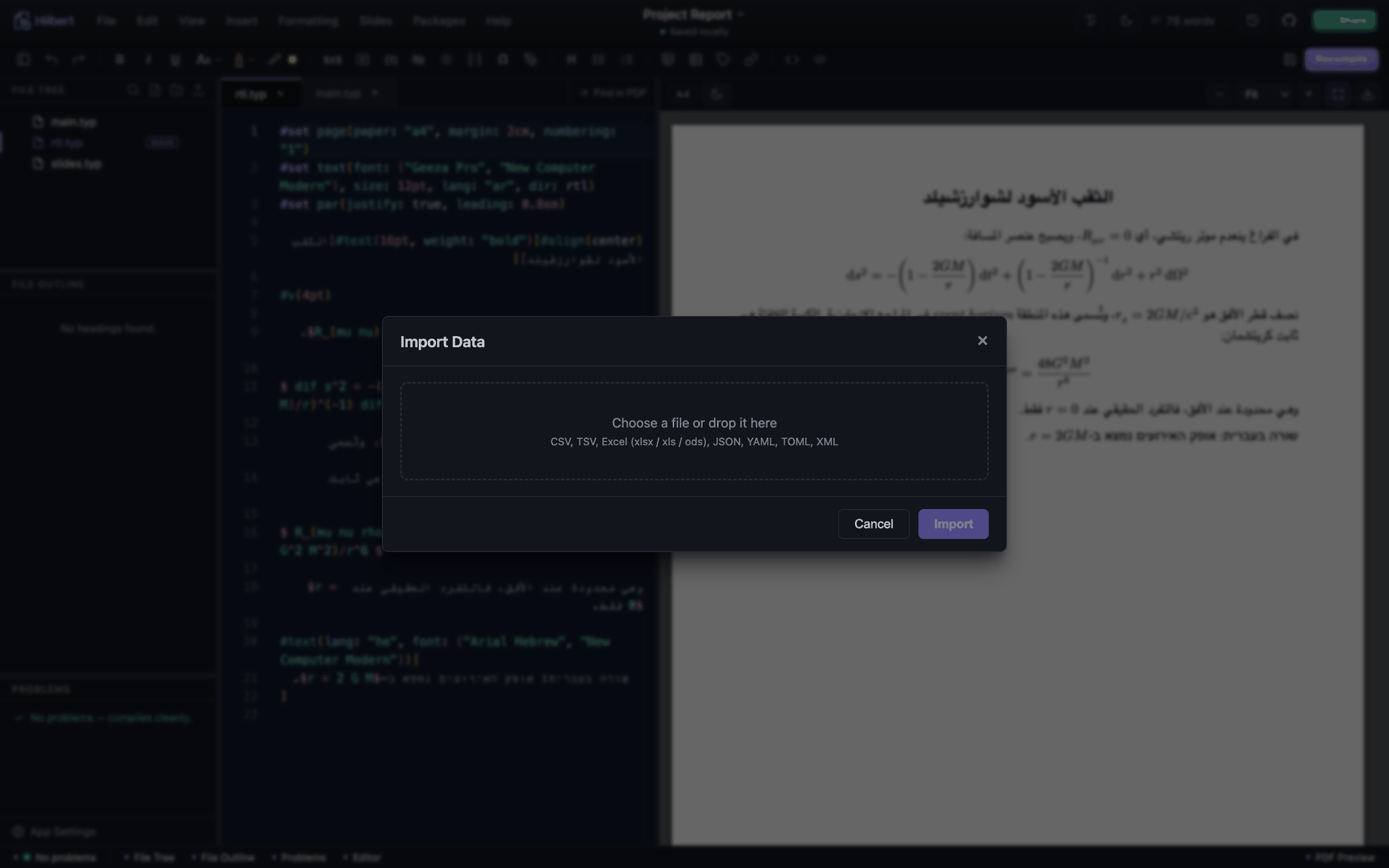Open the Packages menu
The height and width of the screenshot is (868, 1389).
(x=439, y=21)
